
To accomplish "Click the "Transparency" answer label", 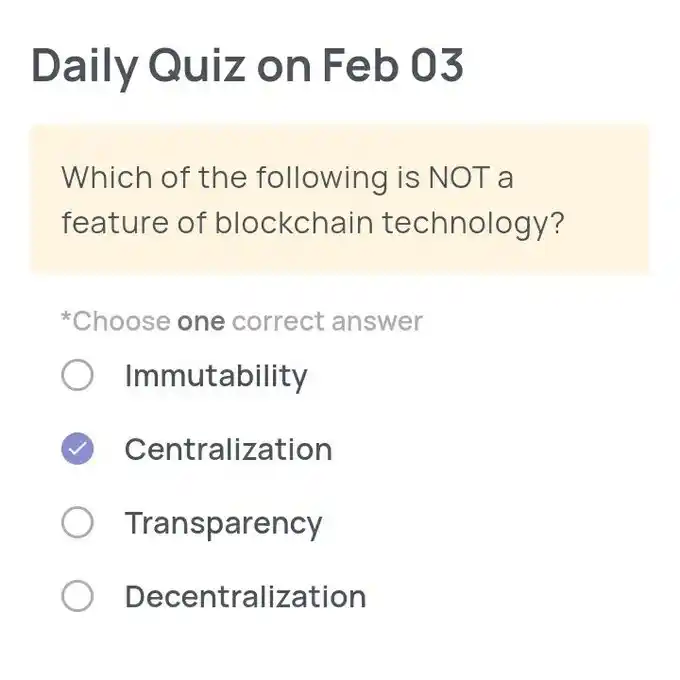I will tap(223, 524).
